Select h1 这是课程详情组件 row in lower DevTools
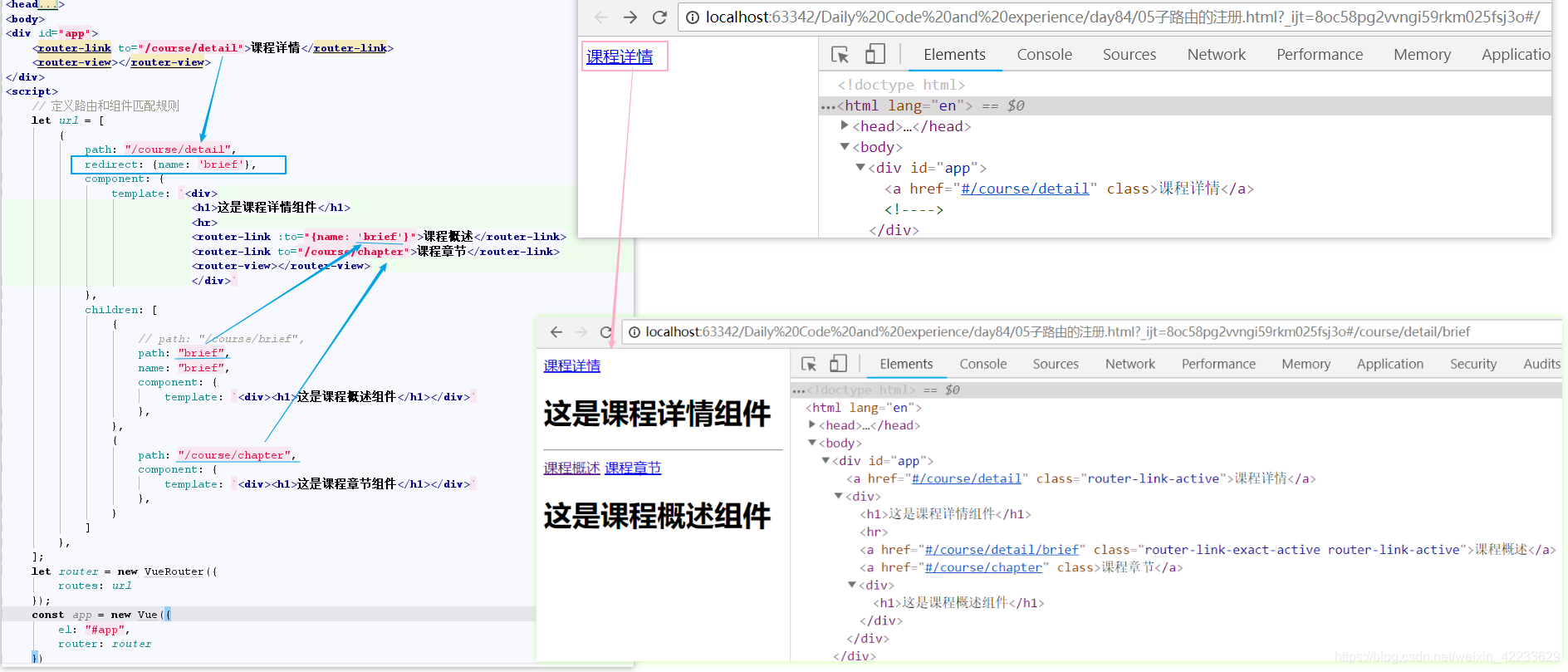The height and width of the screenshot is (672, 1568). [945, 514]
